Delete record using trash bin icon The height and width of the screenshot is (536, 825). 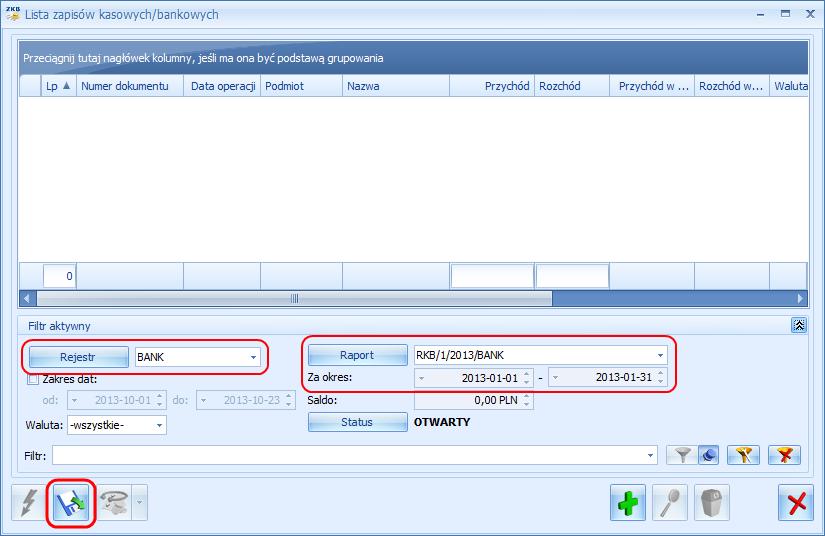tap(712, 502)
